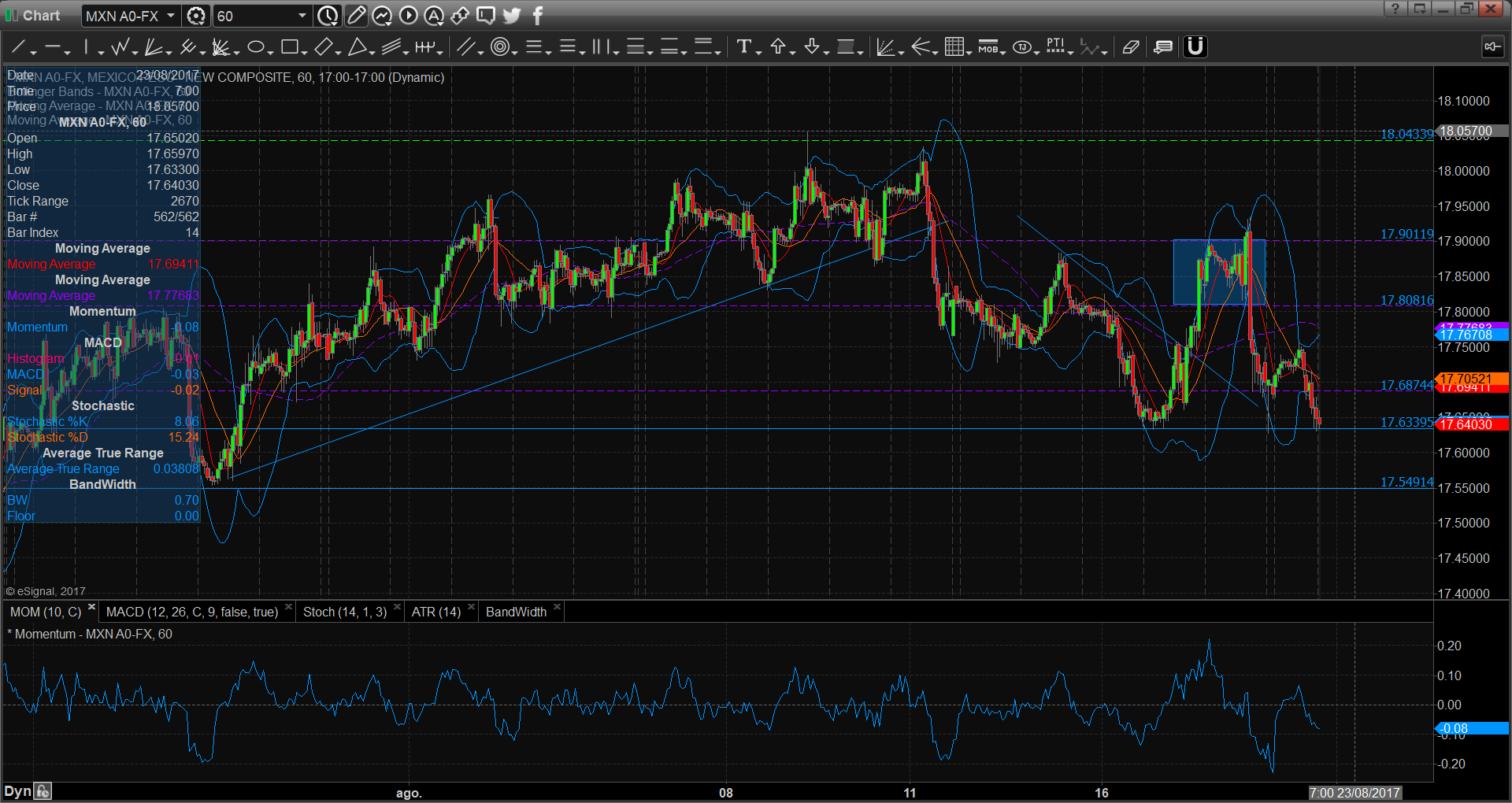This screenshot has width=1512, height=803.
Task: Select the up arrow marker tool
Action: click(778, 47)
